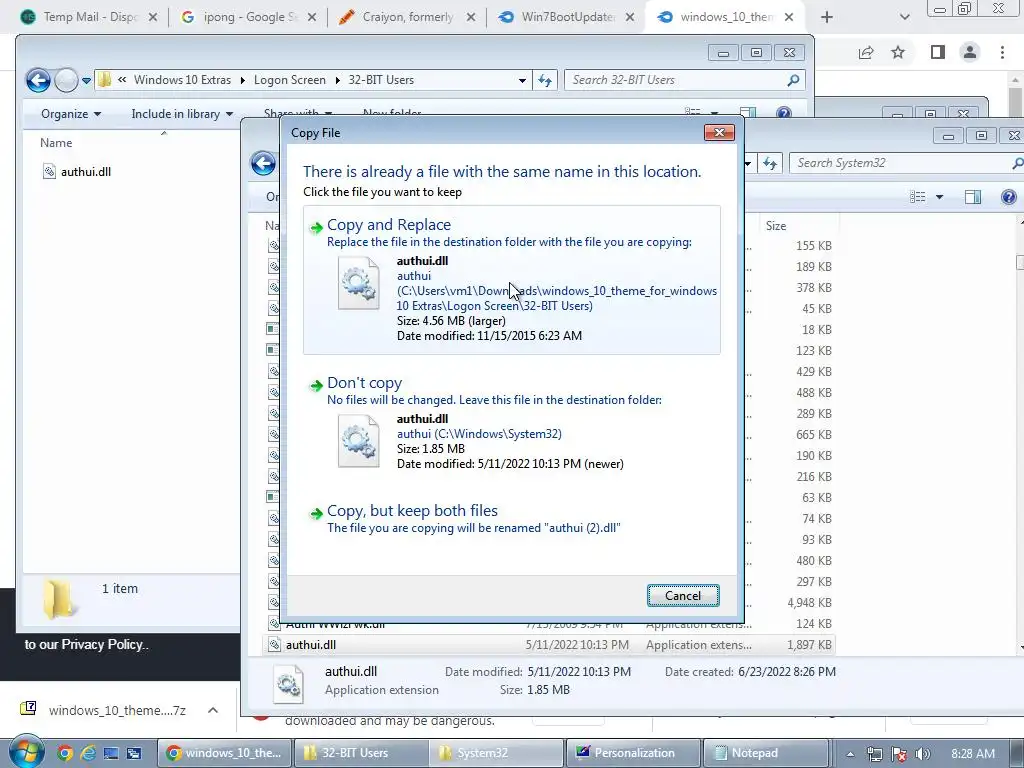Screen dimensions: 1024x768
Task: Launch Internet Explorer from quick launch
Action: [88, 754]
